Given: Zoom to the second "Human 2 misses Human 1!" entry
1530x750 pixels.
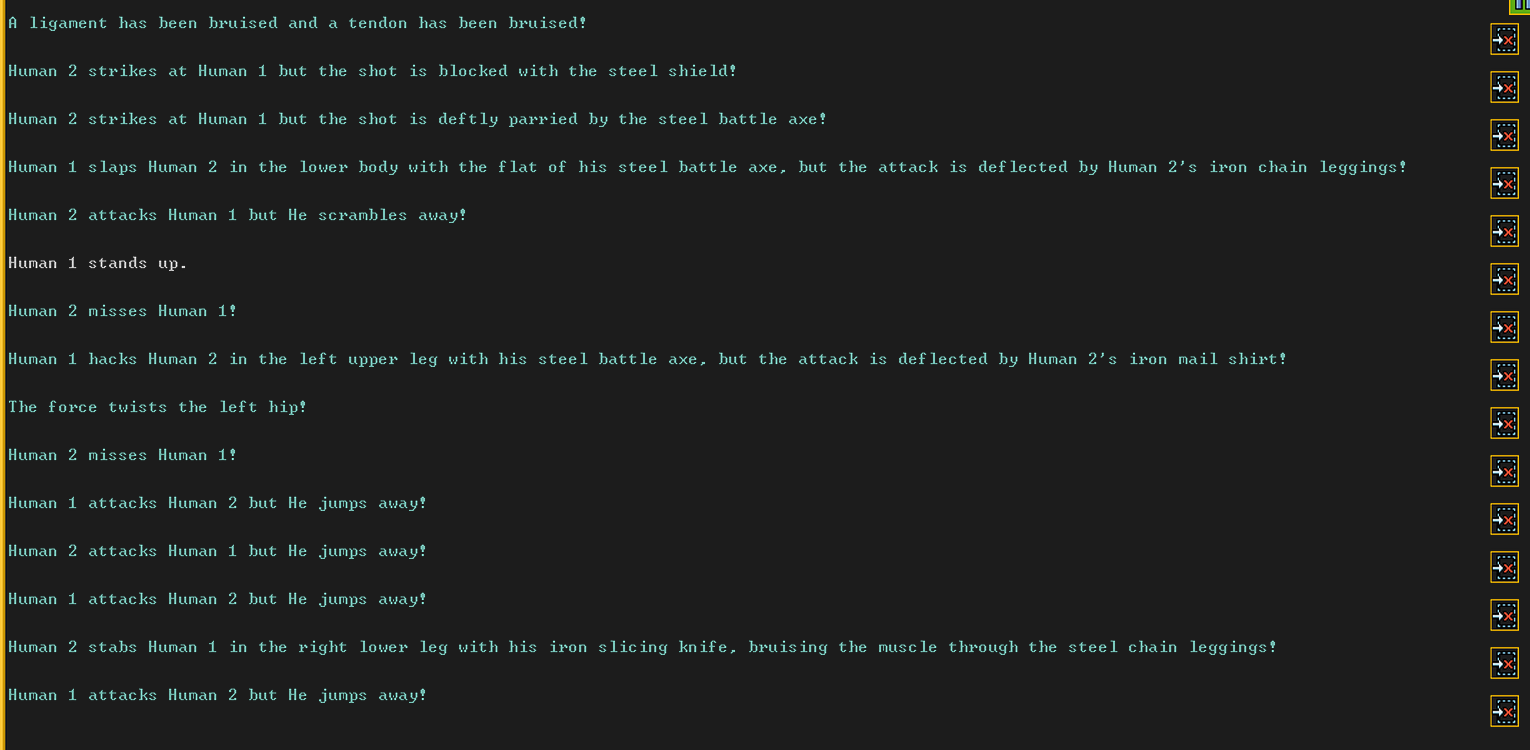Looking at the screenshot, I should pyautogui.click(x=1504, y=472).
